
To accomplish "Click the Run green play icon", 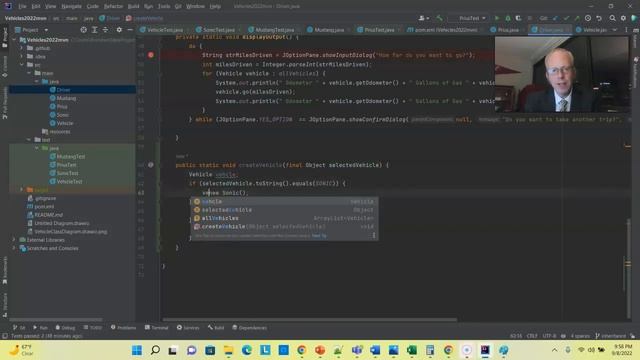I will 497,18.
